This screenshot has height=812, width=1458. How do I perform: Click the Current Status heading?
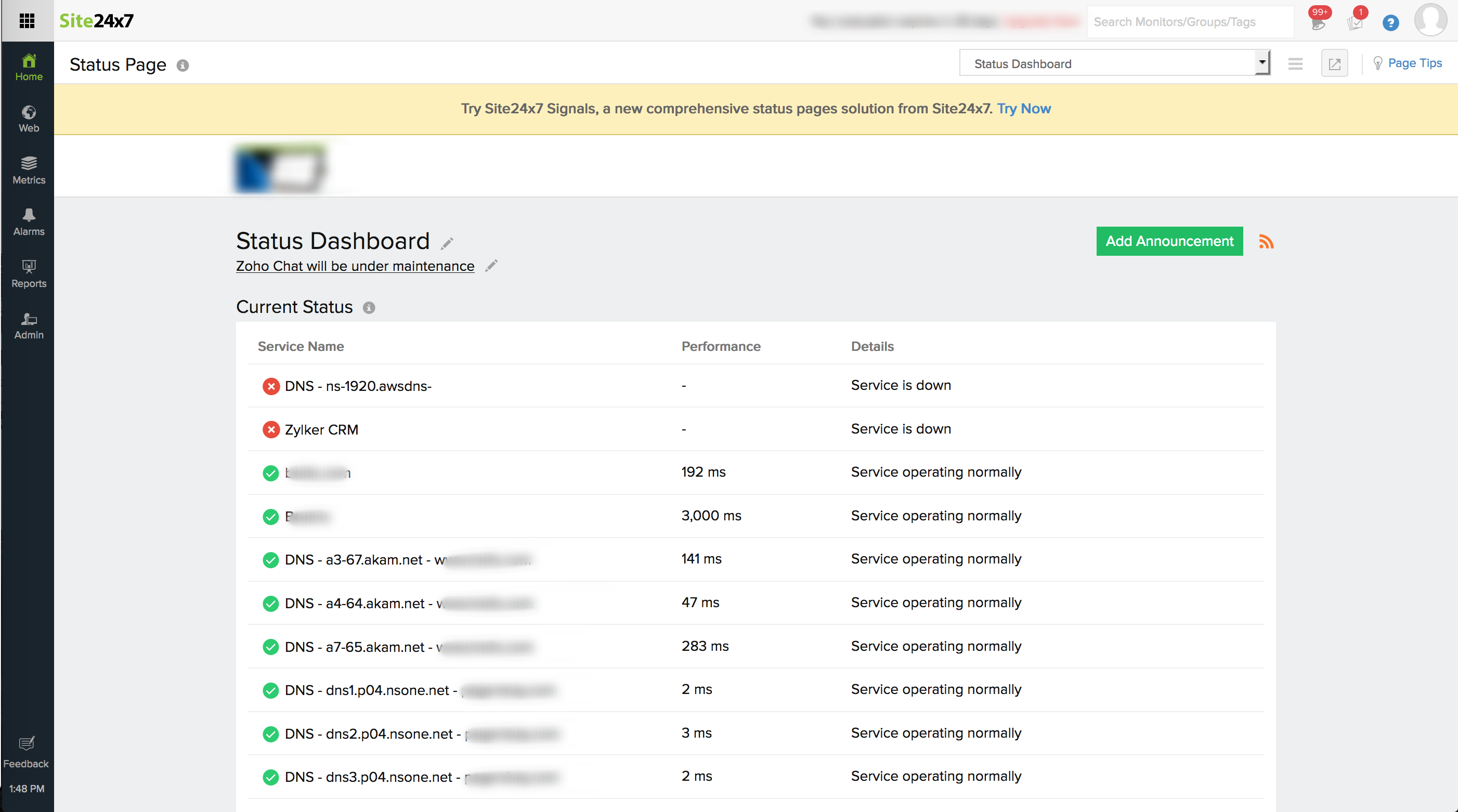click(x=294, y=307)
